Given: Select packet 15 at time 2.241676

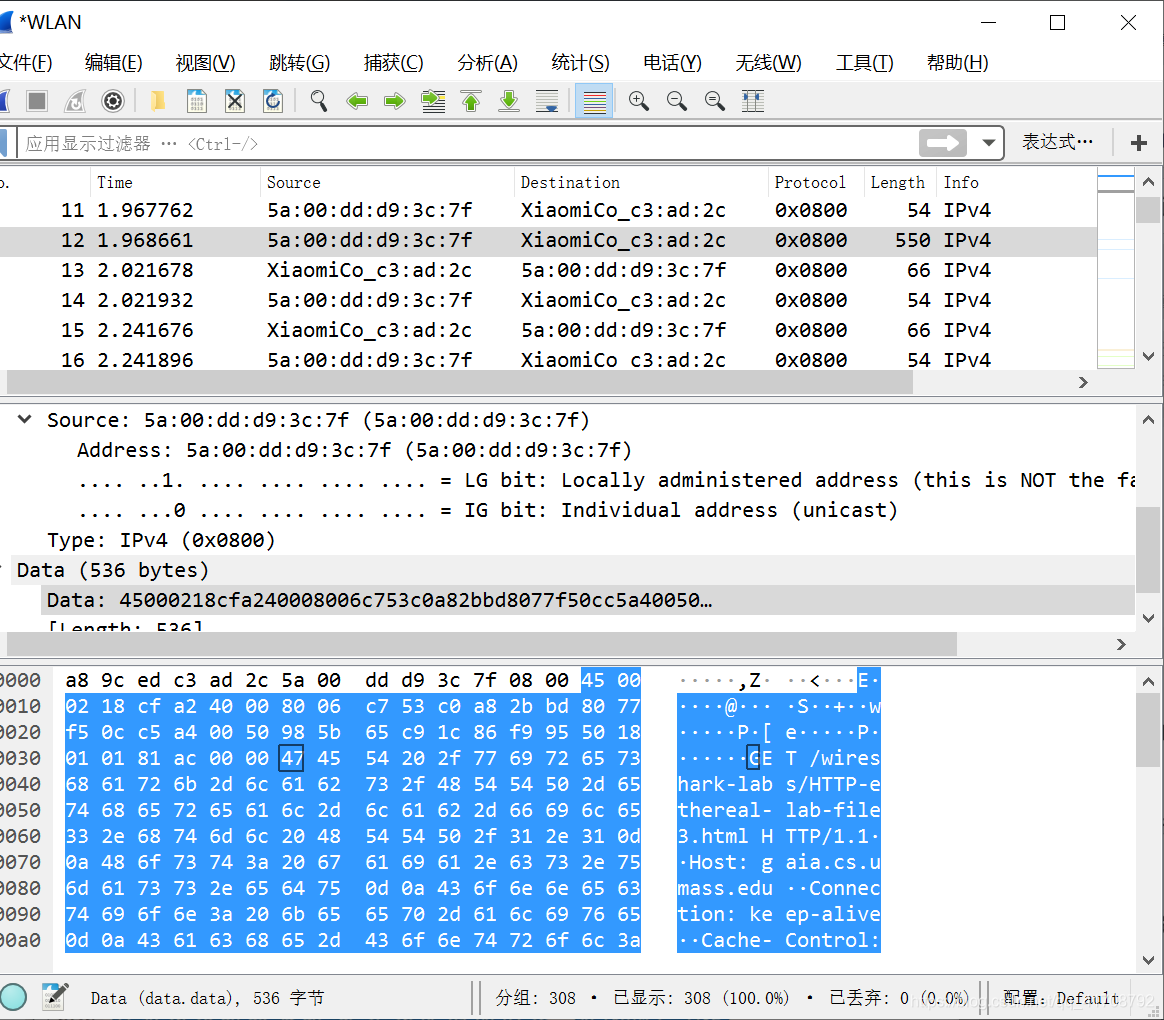Looking at the screenshot, I should [548, 330].
